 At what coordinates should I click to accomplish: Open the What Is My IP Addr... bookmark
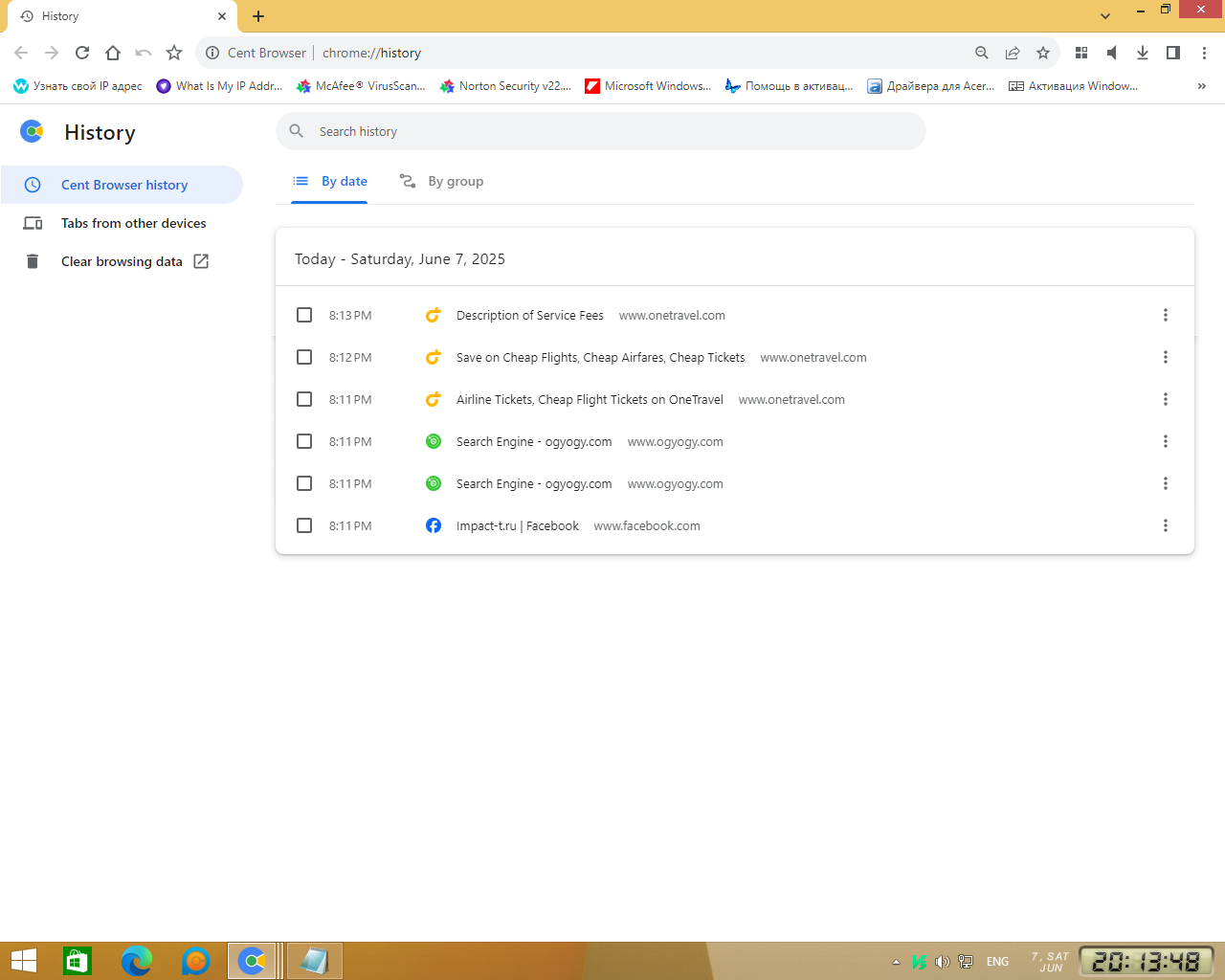(220, 86)
